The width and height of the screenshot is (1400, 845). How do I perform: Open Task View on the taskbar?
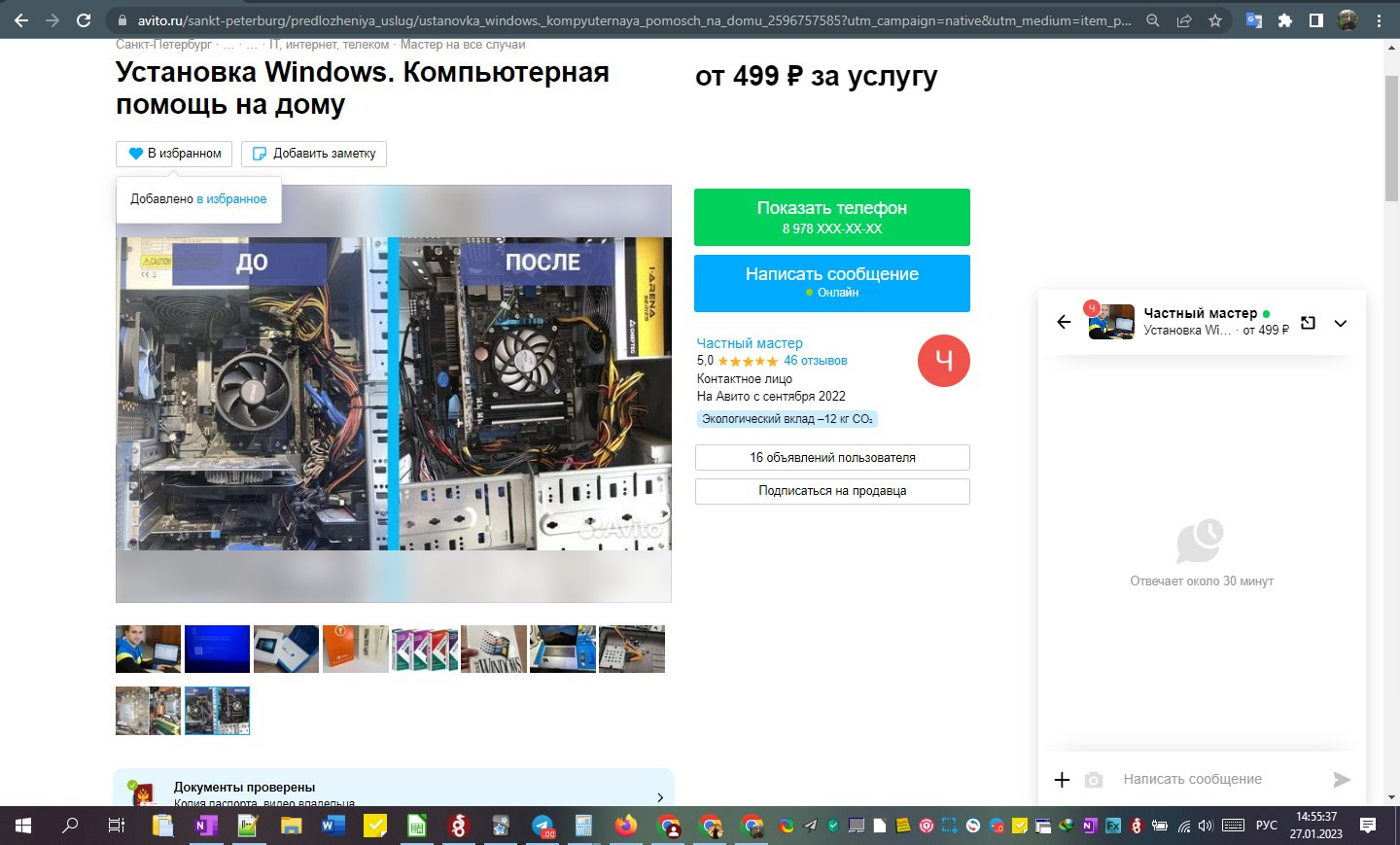116,826
